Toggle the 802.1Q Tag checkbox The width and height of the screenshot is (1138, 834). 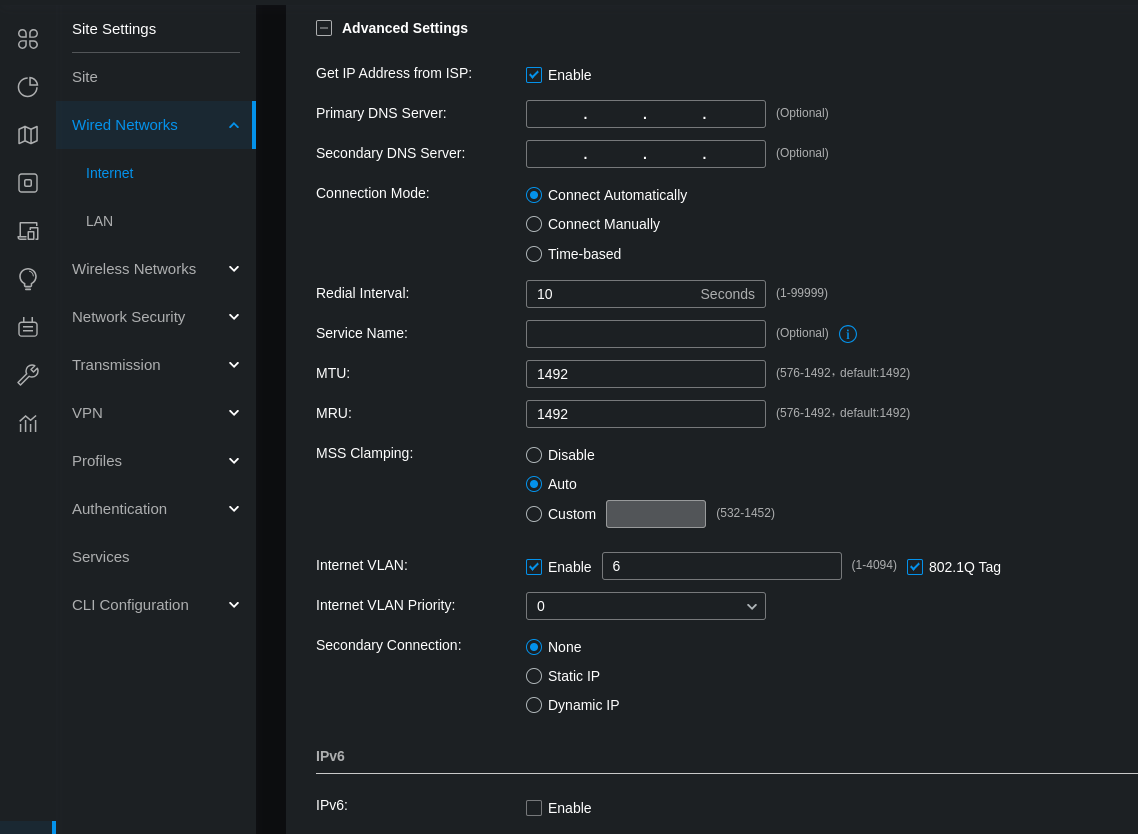coord(915,567)
